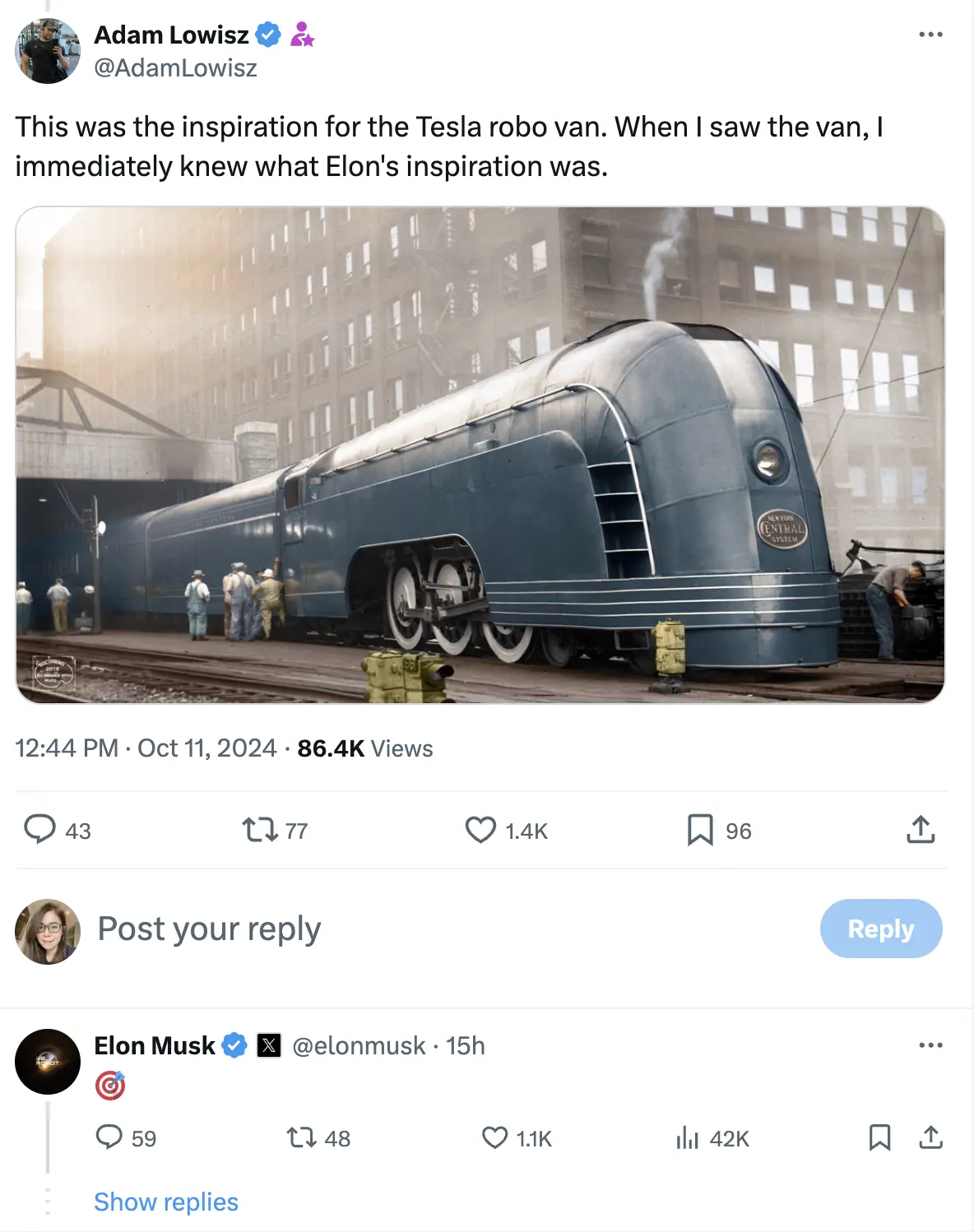This screenshot has height=1232, width=974.
Task: Like Elon Musk's reply with 1.1K likes
Action: (x=494, y=1137)
